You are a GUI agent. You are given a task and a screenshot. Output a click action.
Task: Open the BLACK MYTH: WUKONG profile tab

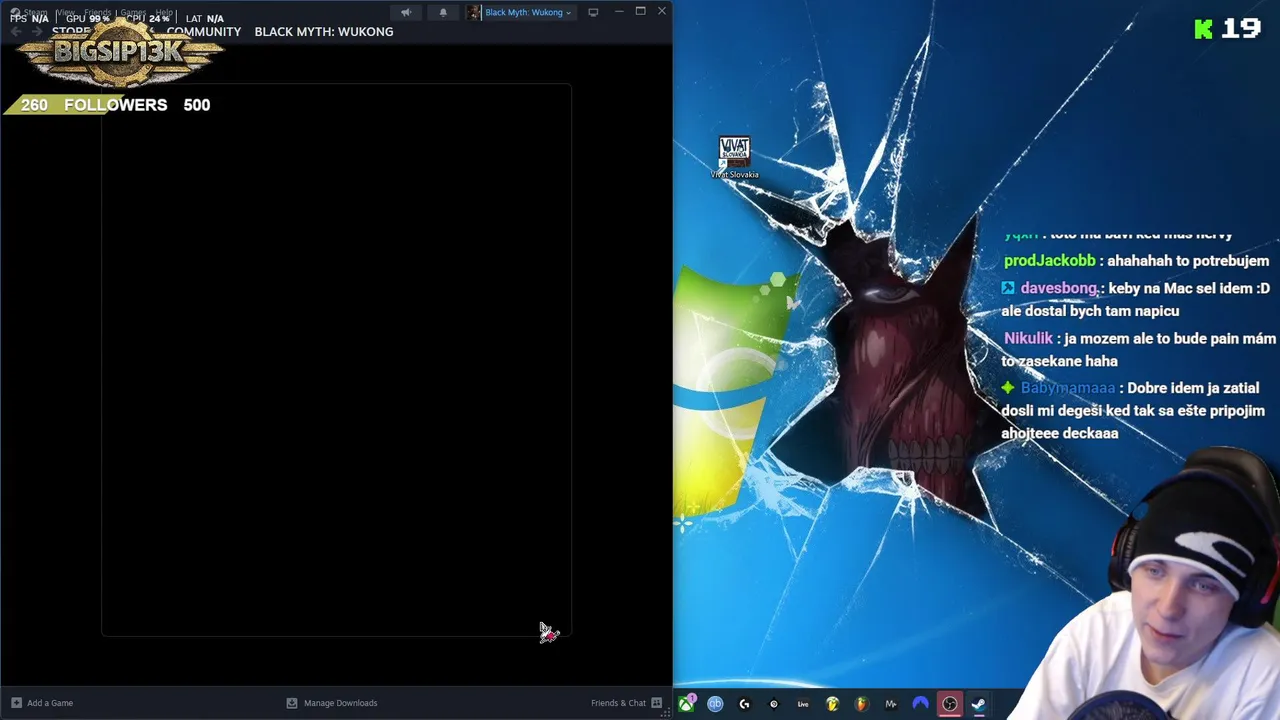324,31
